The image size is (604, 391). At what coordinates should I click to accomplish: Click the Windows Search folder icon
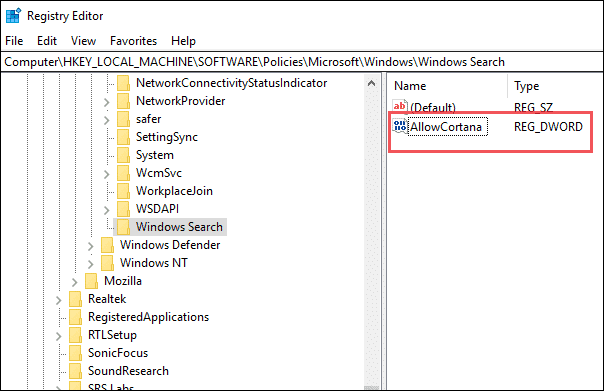(x=123, y=227)
